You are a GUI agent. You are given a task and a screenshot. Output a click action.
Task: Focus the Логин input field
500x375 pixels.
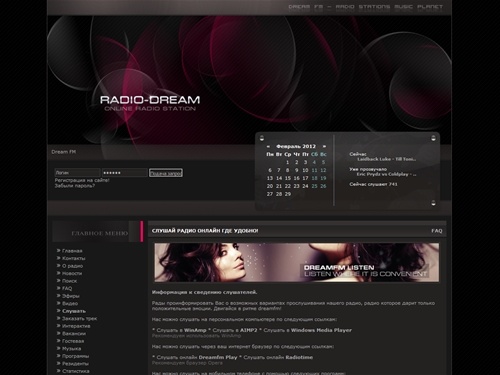(x=77, y=173)
